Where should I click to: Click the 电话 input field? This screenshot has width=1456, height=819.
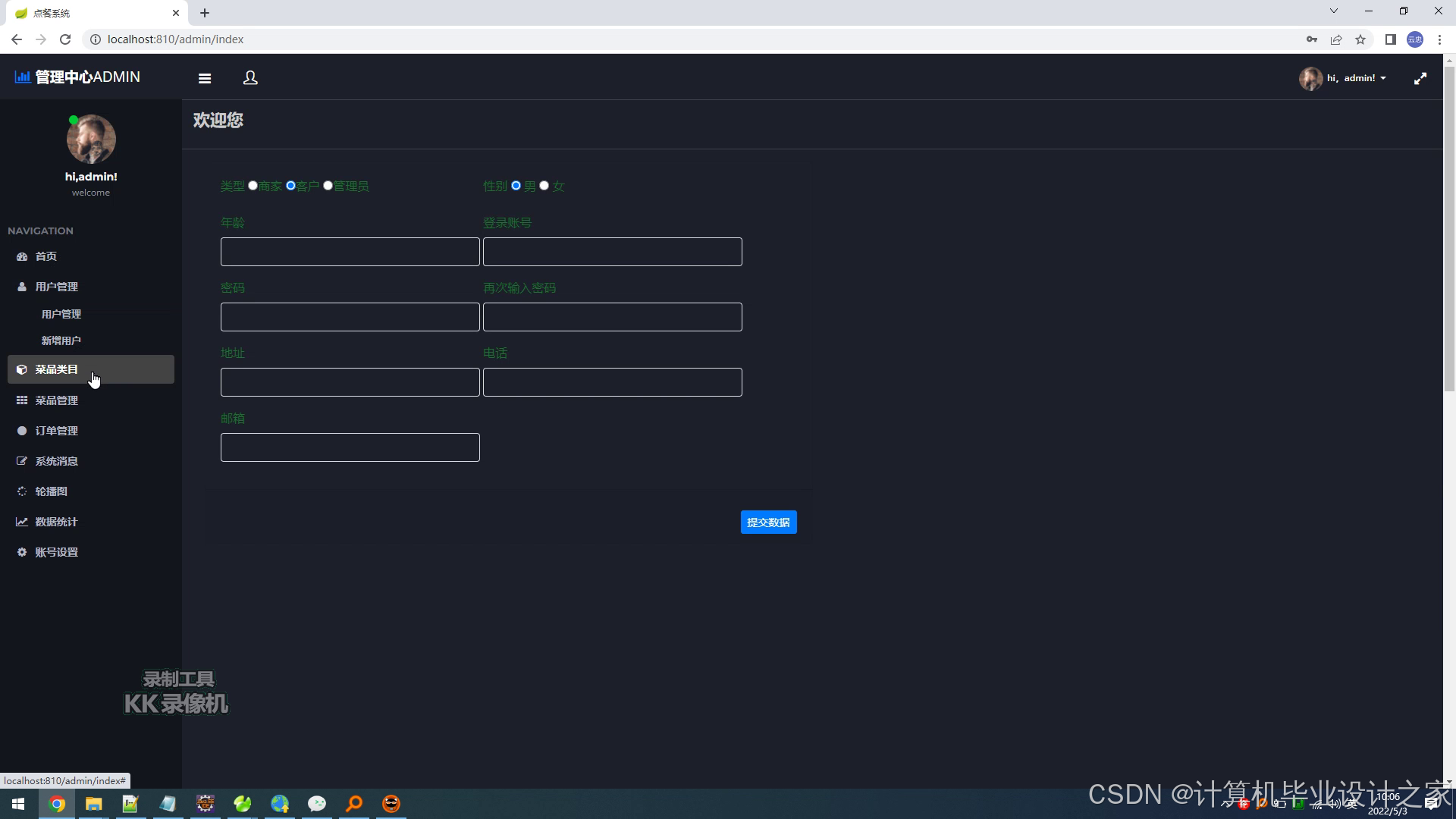coord(613,382)
